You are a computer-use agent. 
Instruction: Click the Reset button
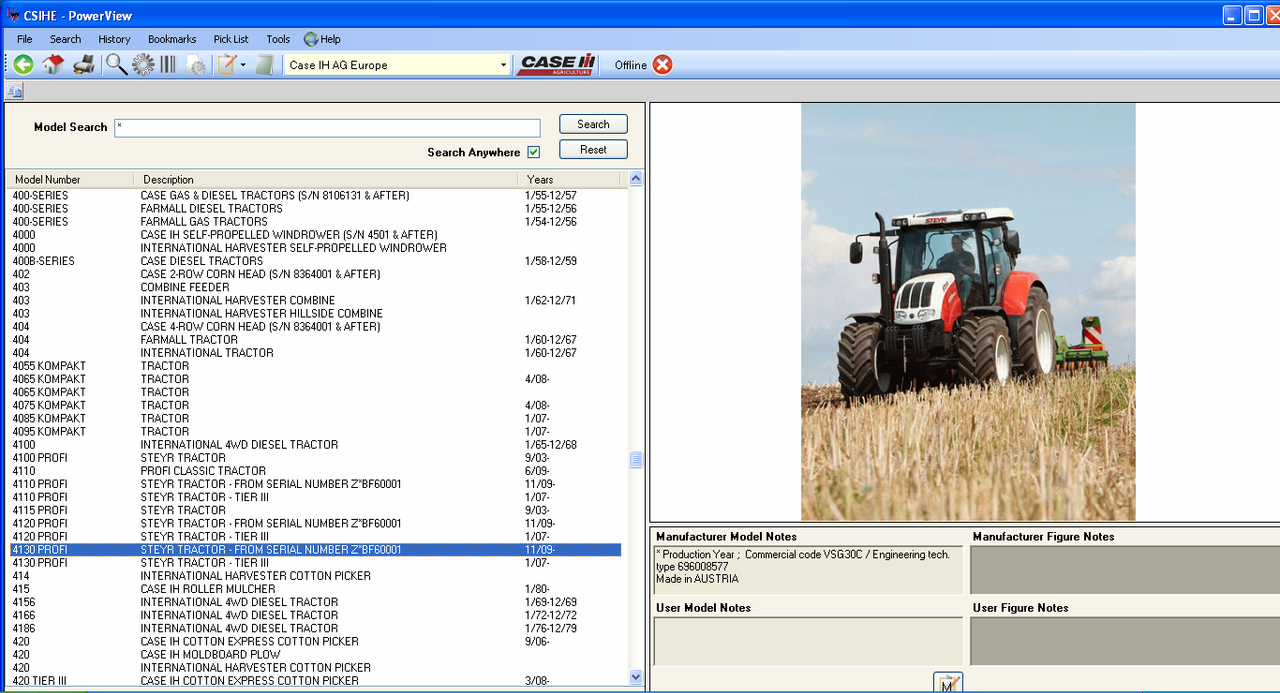tap(593, 149)
